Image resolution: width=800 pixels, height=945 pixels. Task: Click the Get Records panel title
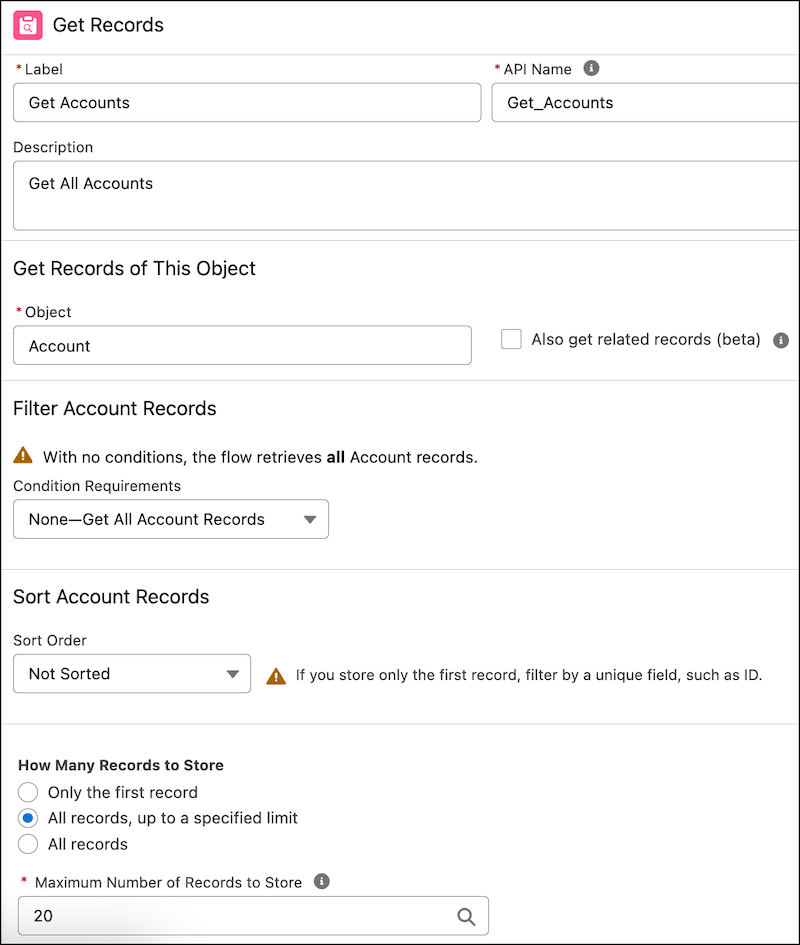point(108,25)
